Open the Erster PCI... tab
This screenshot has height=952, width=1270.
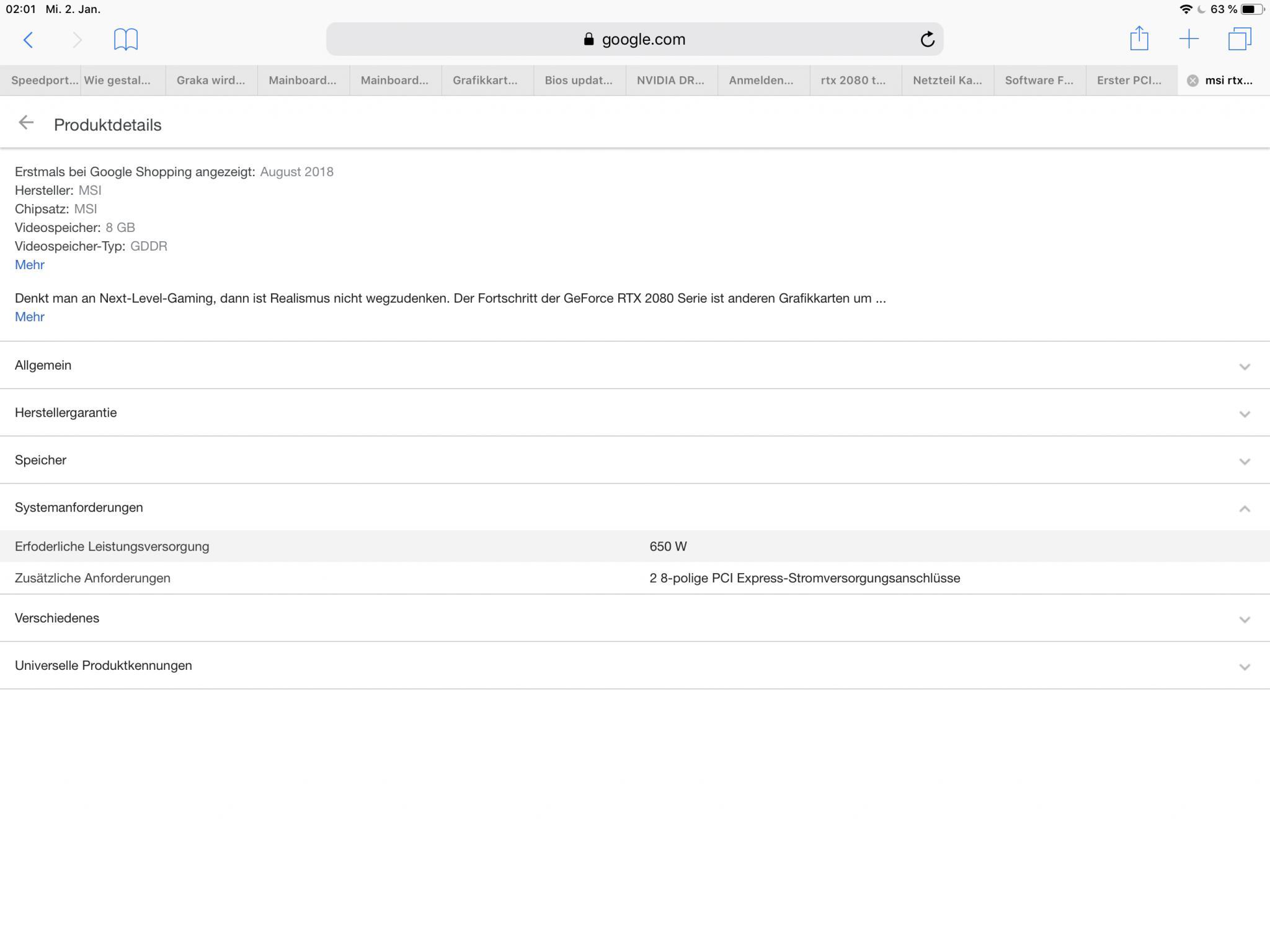pos(1132,81)
